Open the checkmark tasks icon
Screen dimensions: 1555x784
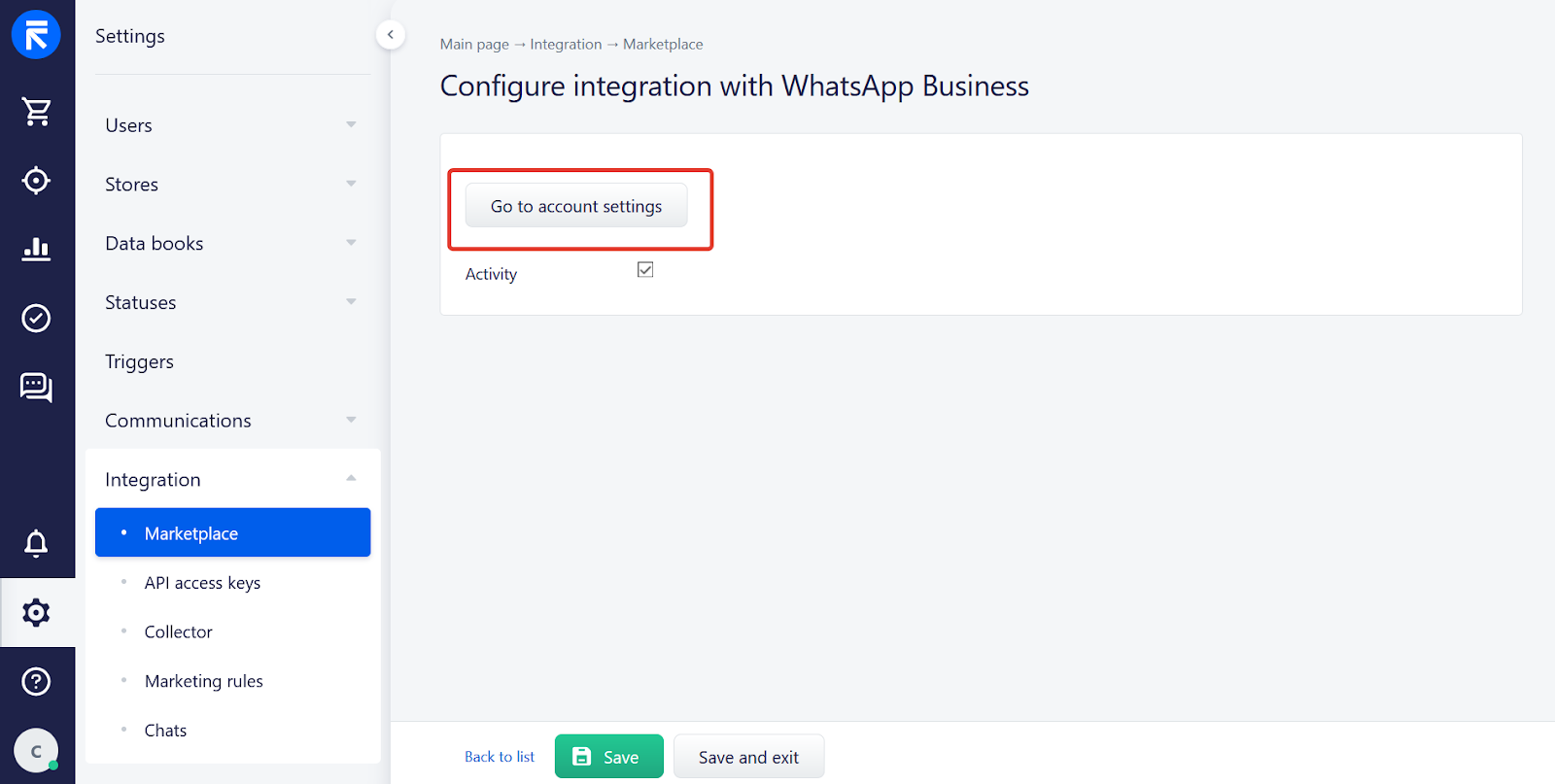click(36, 318)
